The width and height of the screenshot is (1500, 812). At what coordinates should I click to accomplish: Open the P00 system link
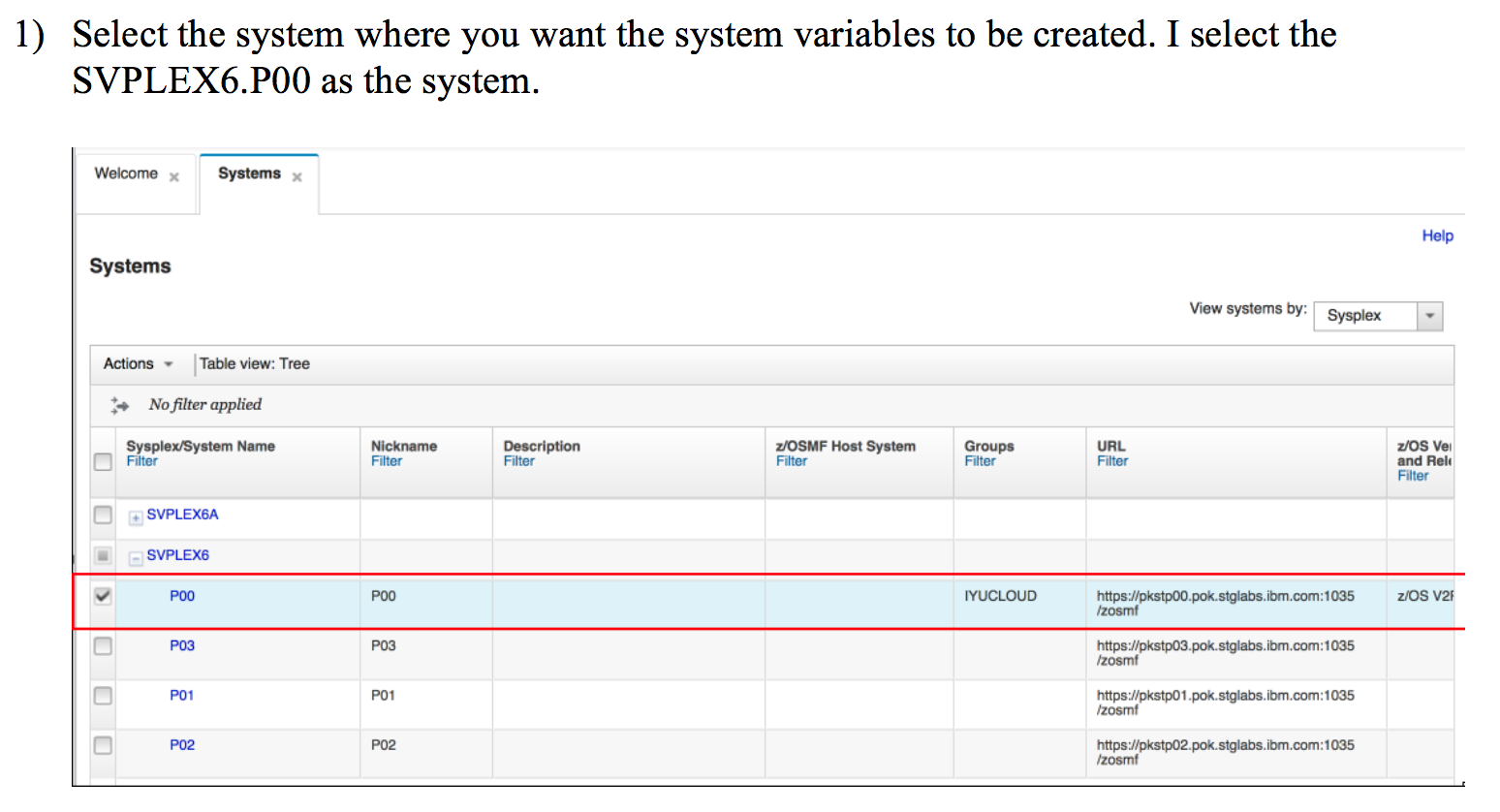coord(182,596)
